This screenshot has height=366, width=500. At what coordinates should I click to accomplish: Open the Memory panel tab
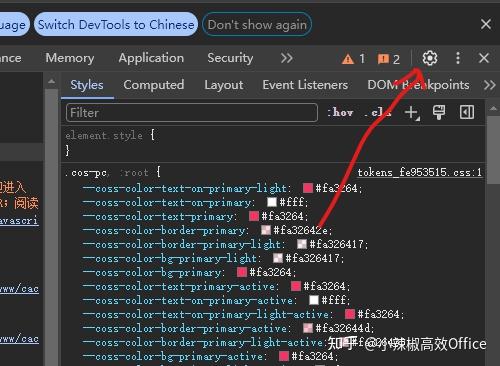point(70,58)
